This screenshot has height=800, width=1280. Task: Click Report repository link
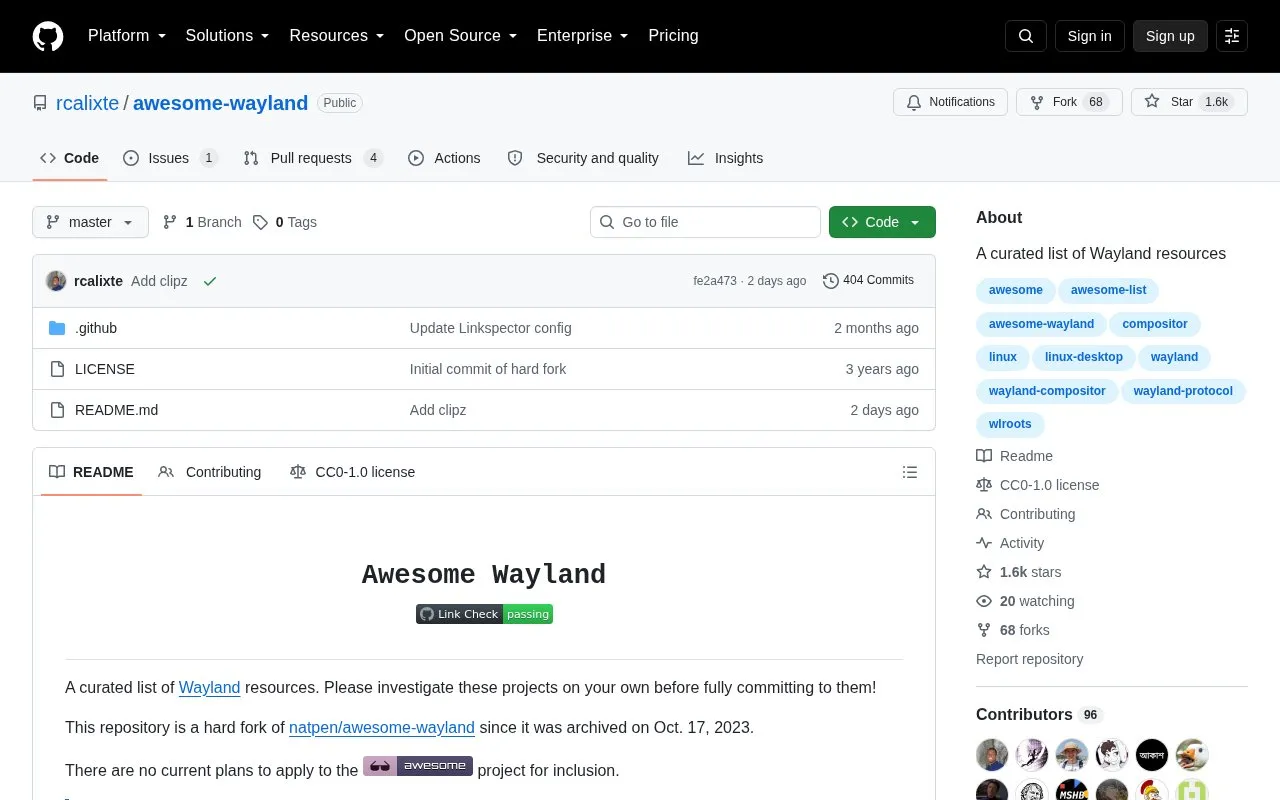[1029, 659]
